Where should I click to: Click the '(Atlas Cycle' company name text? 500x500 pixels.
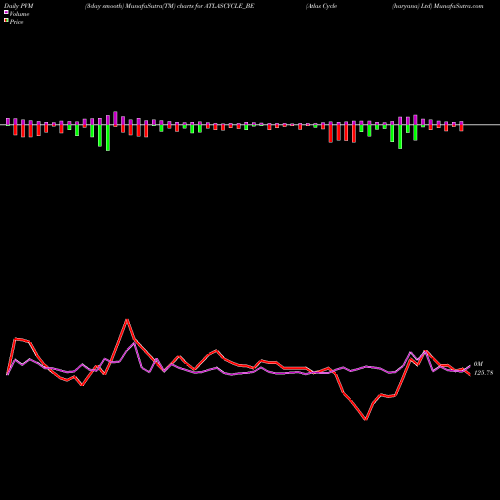pos(321,6)
